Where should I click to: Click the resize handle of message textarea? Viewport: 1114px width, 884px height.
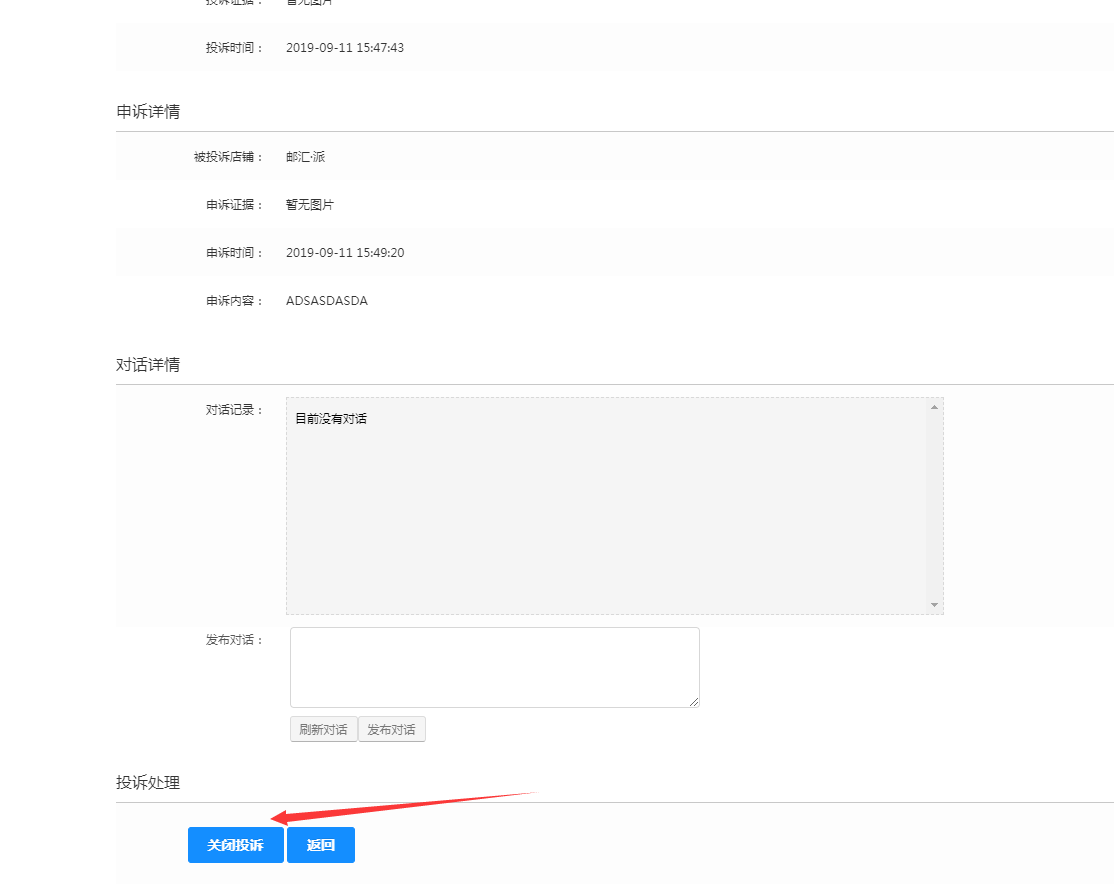pos(694,702)
